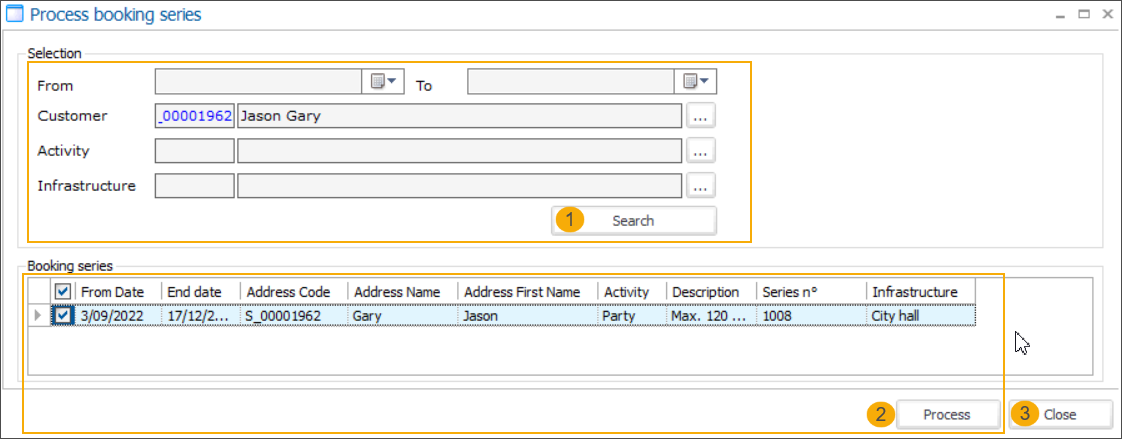This screenshot has height=439, width=1122.
Task: Select the 17/12/2... End date cell
Action: point(201,315)
